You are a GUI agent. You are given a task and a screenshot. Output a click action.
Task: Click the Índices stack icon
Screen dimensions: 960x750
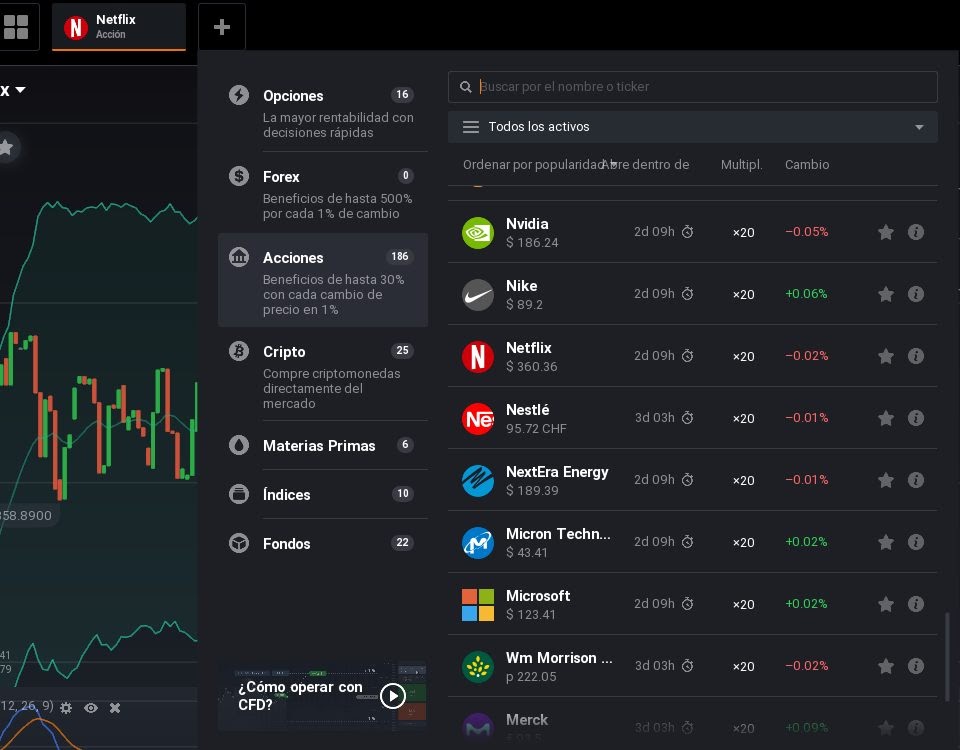point(239,493)
